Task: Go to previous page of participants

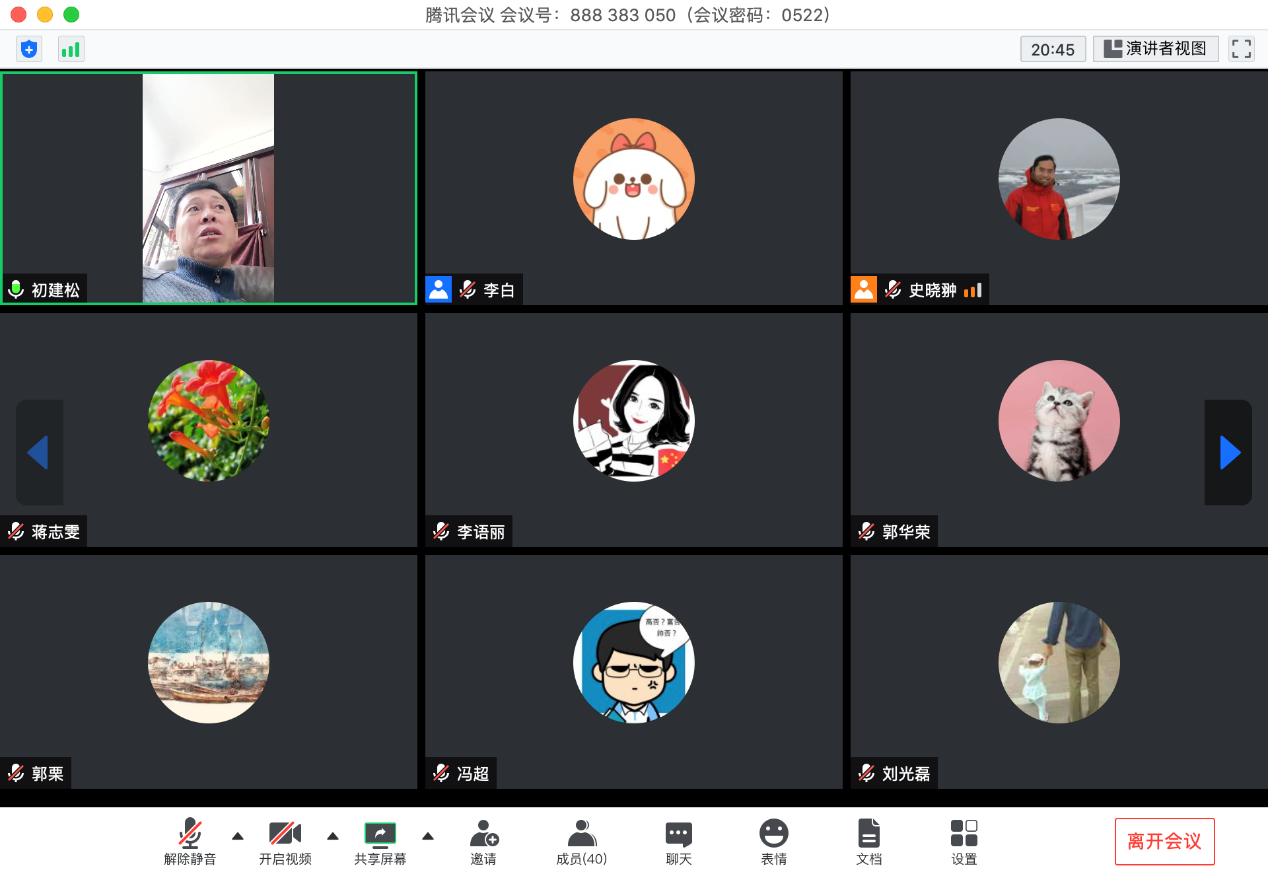Action: pyautogui.click(x=39, y=453)
